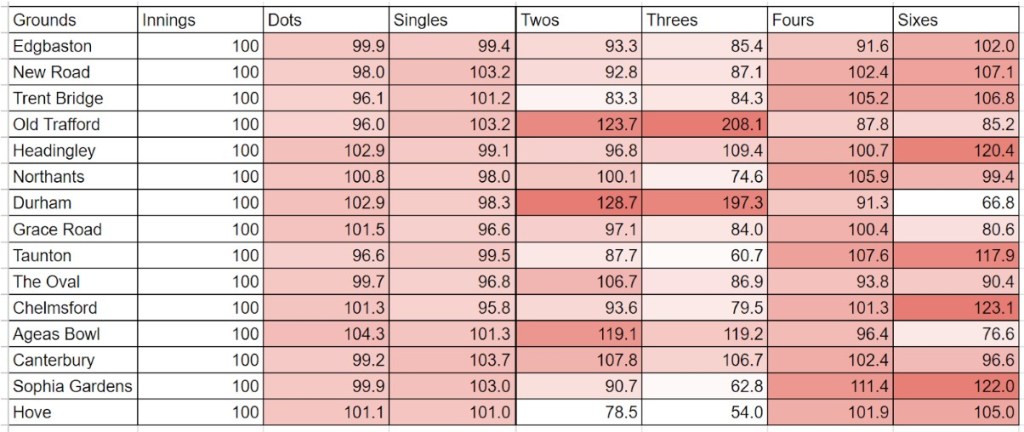Click Hove's Threes cell showing 54.0

coord(704,412)
